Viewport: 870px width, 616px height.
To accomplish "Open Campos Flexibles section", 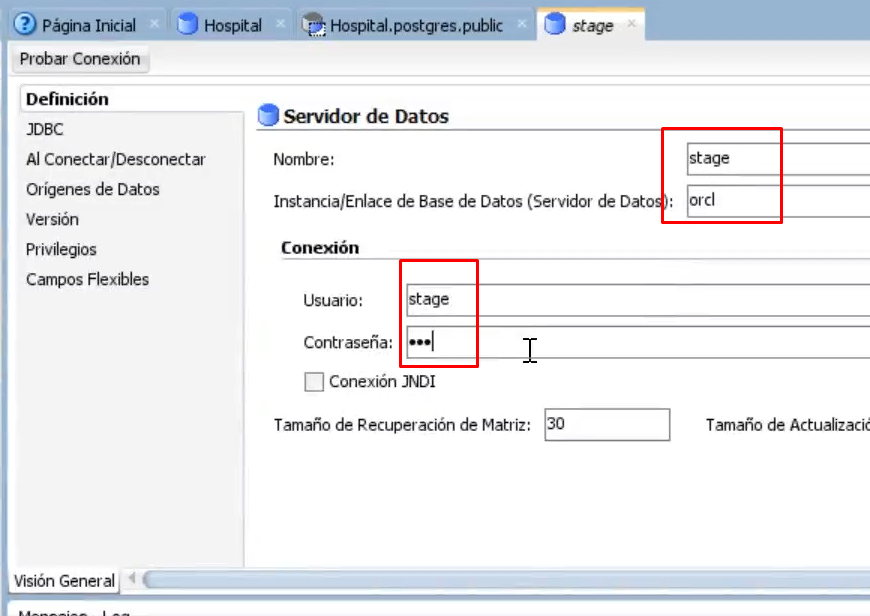I will point(87,279).
